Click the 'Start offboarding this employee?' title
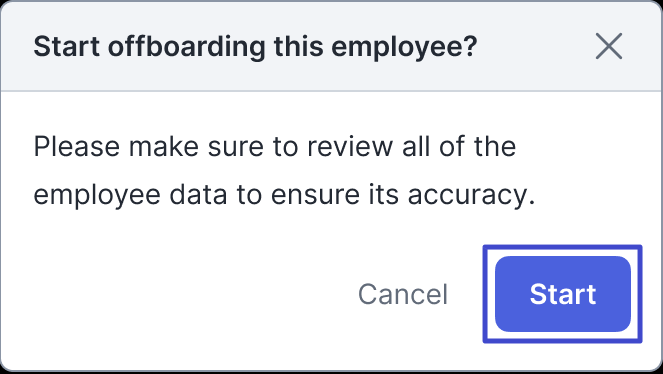663x374 pixels. 255,46
